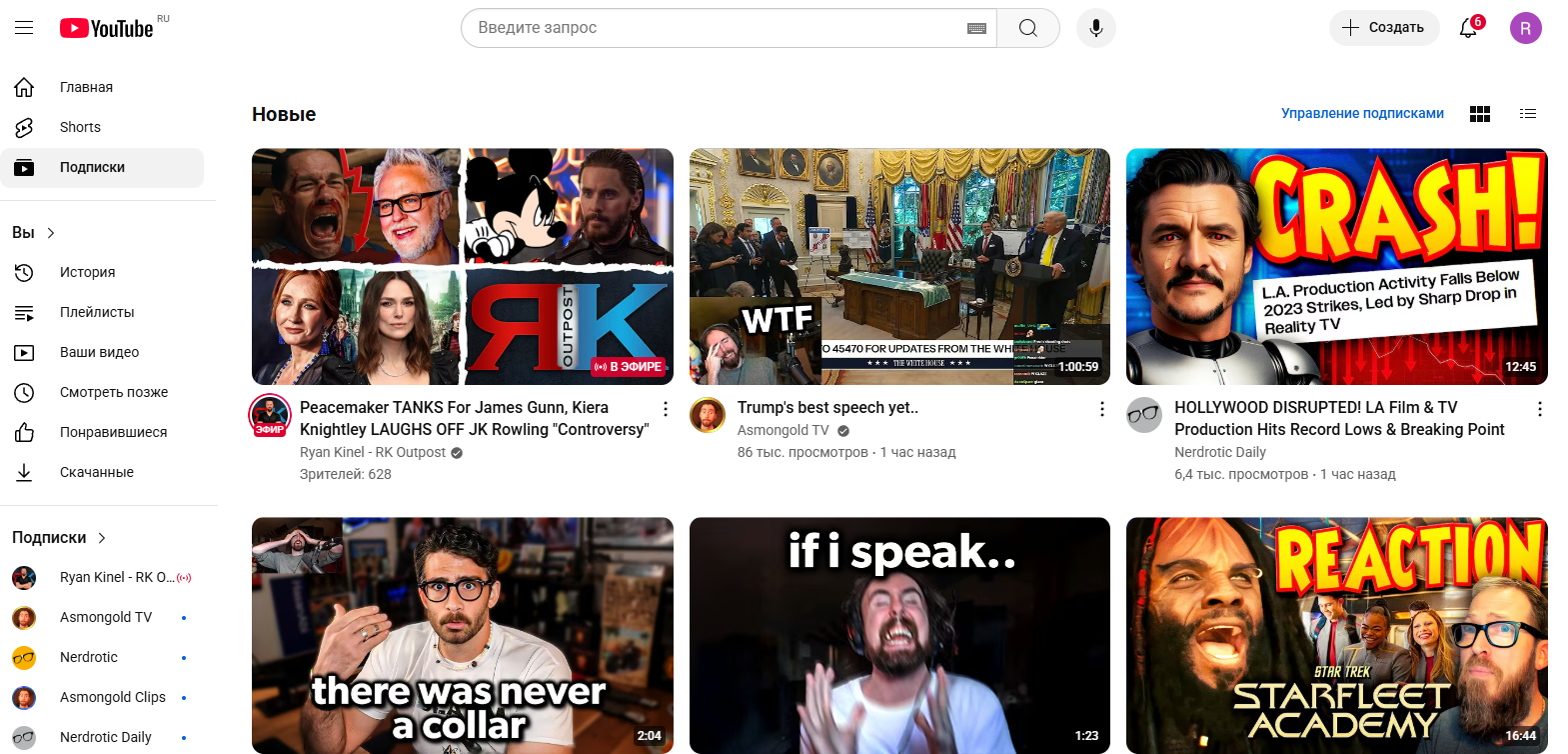Click the 'Новые' section heading
The image size is (1568, 754).
point(284,114)
